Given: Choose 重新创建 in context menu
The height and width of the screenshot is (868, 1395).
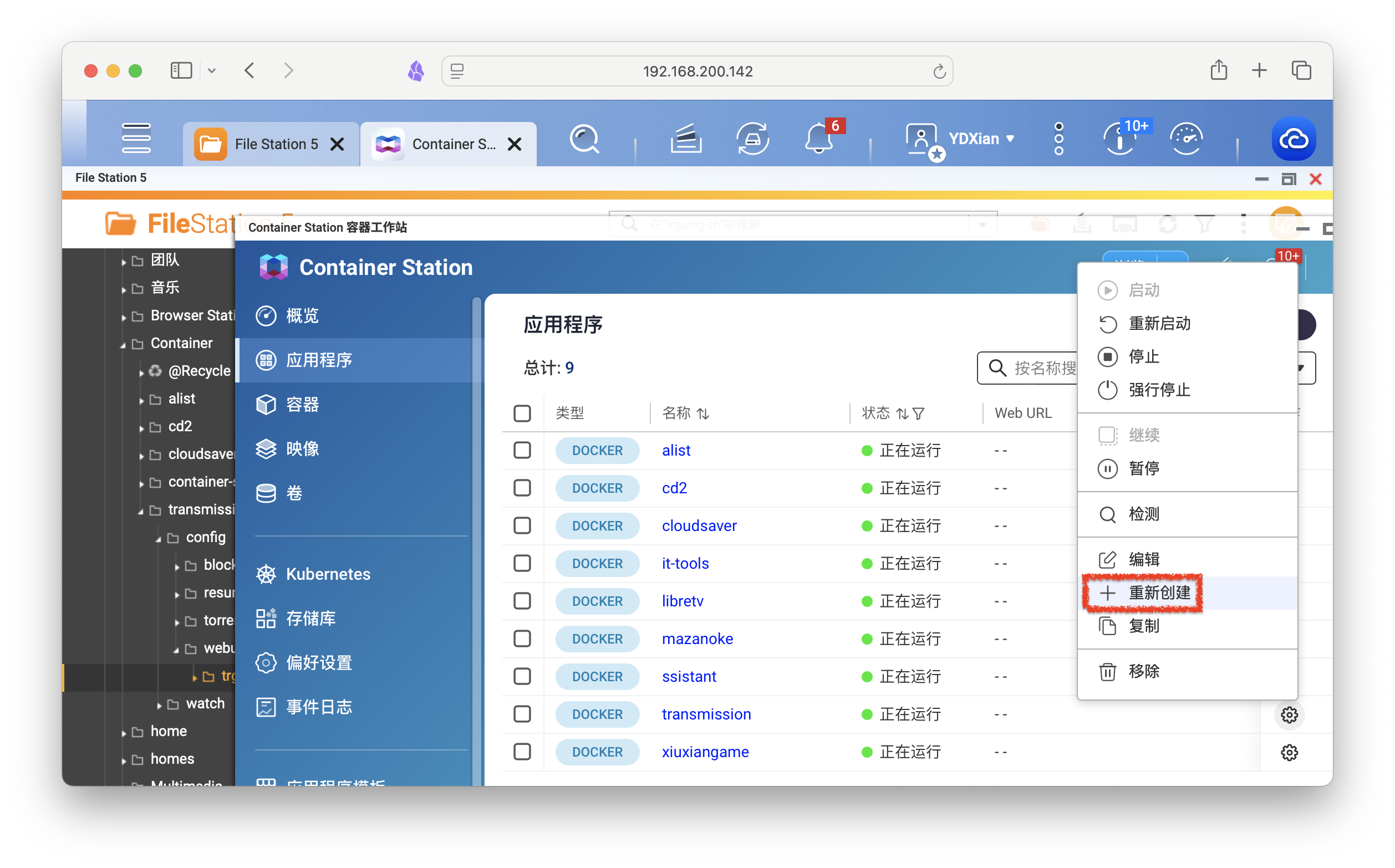Looking at the screenshot, I should click(x=1187, y=593).
